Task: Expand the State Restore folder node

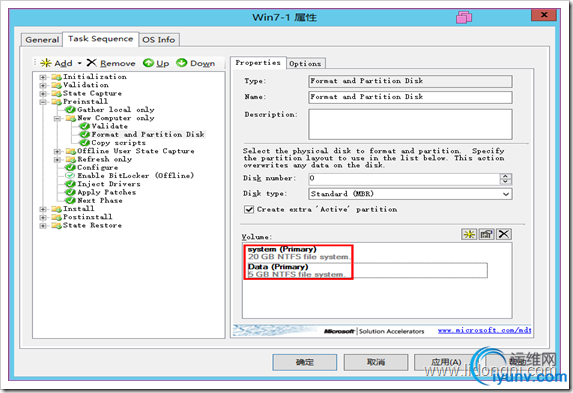Action: coord(43,226)
